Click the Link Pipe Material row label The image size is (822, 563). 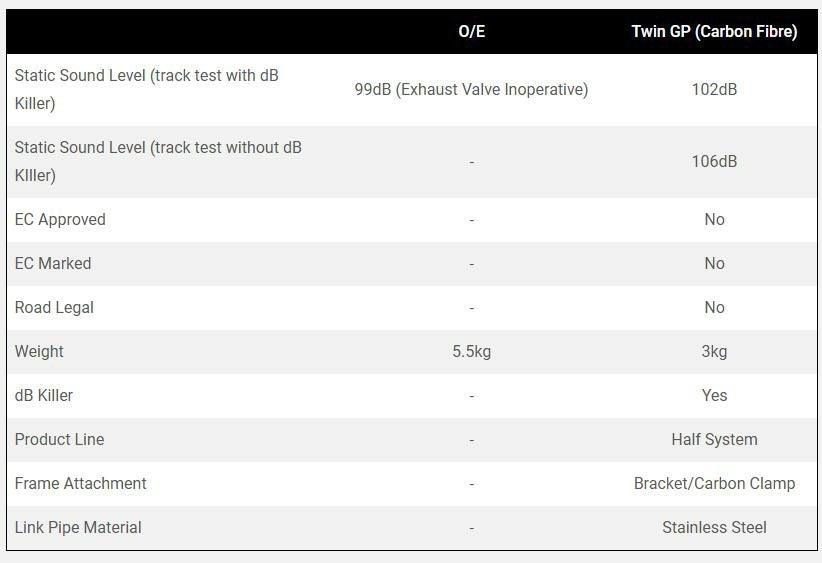pyautogui.click(x=78, y=528)
